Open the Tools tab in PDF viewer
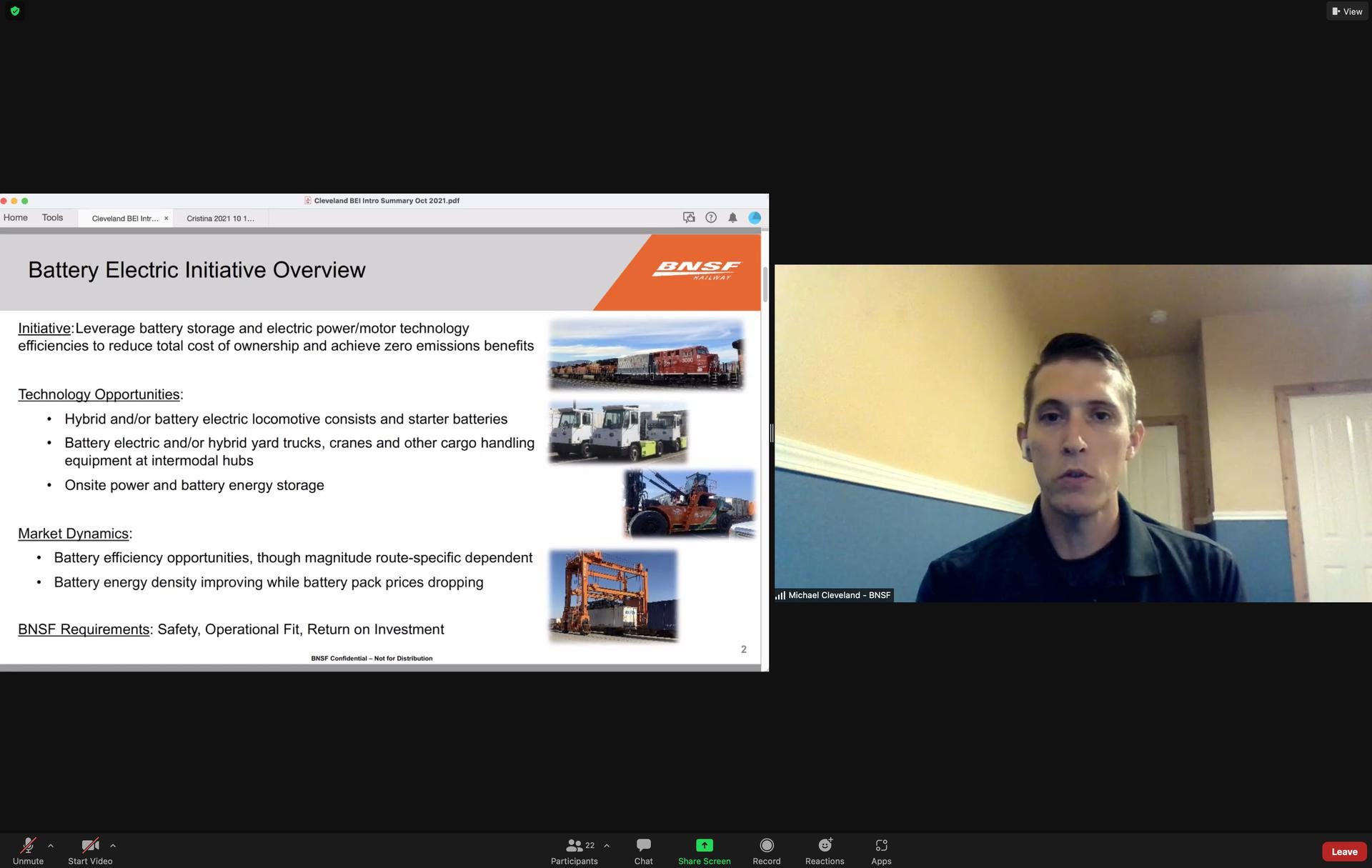This screenshot has height=868, width=1372. point(52,218)
